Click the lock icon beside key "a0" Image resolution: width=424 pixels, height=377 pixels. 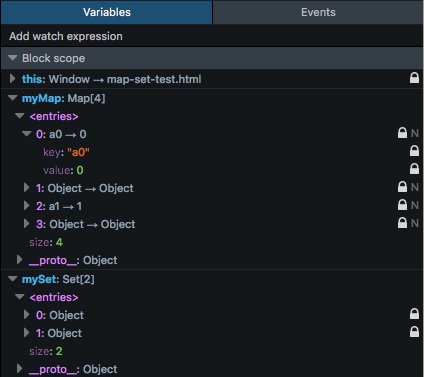(x=414, y=151)
